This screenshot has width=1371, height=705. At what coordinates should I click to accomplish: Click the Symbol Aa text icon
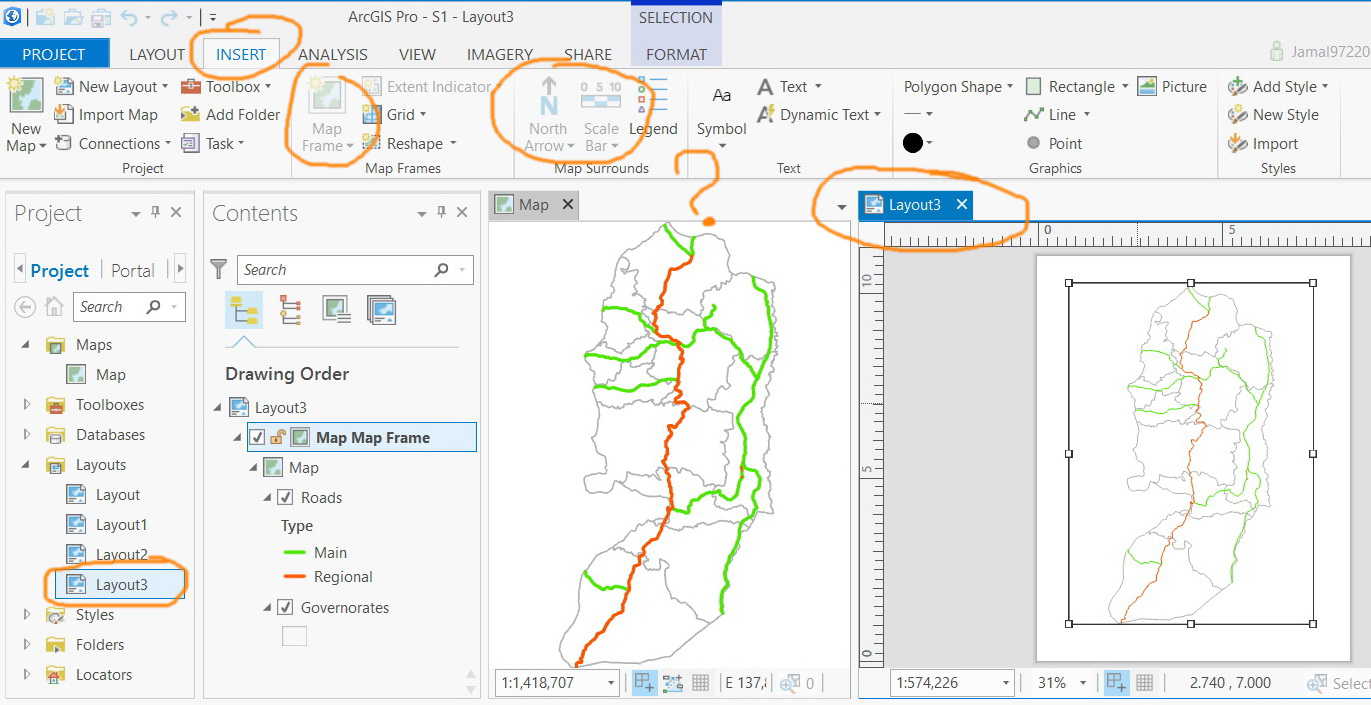click(722, 96)
